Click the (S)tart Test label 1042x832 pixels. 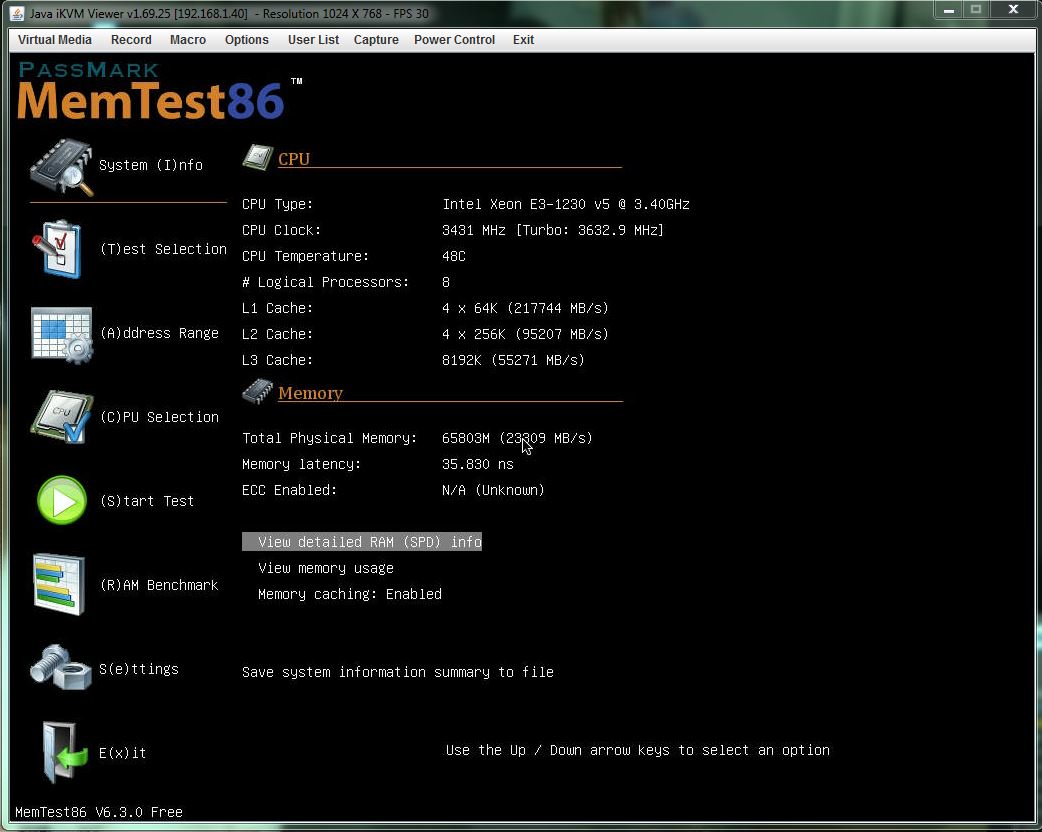(x=147, y=501)
